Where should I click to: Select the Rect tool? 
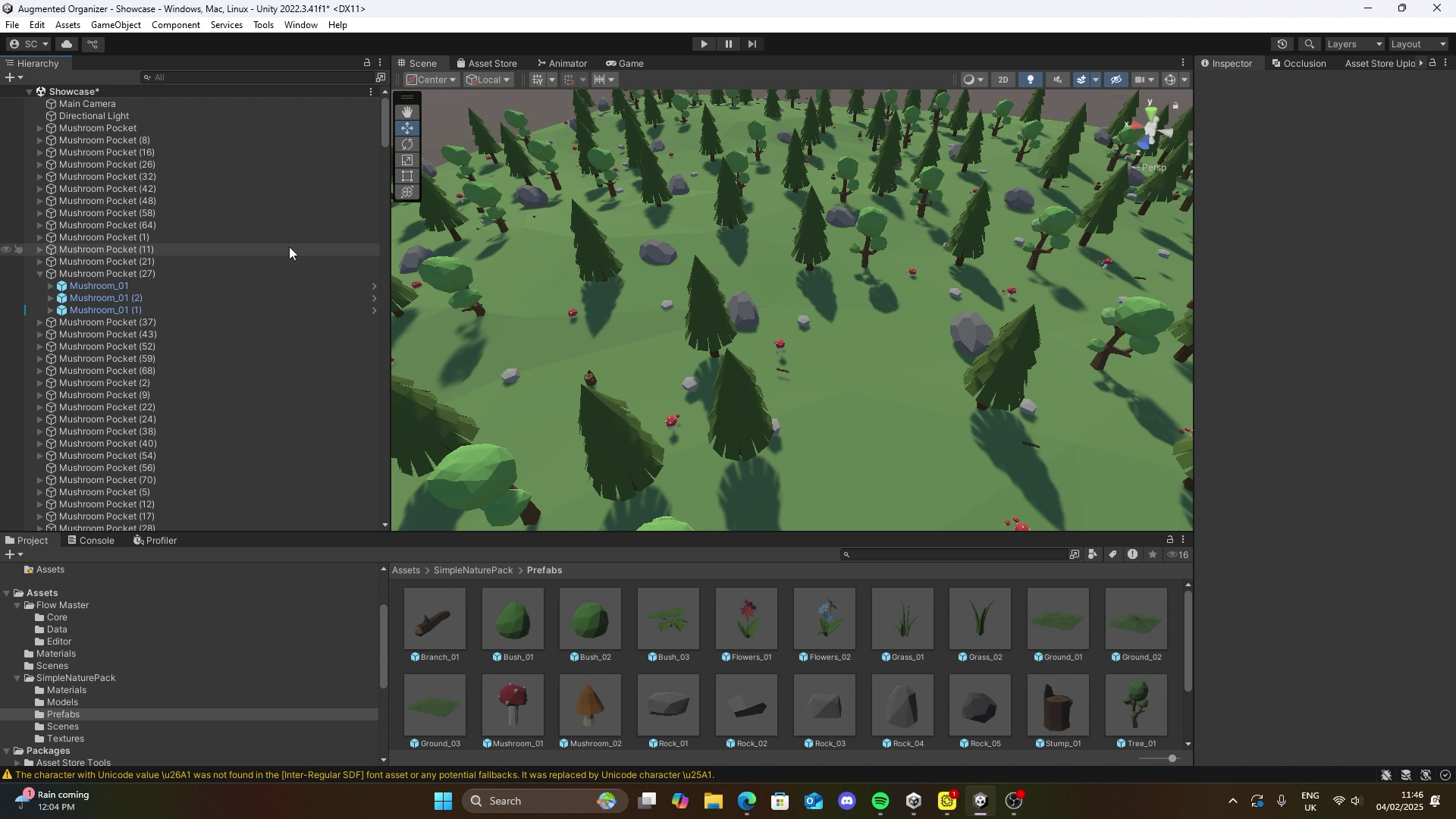pos(407,176)
